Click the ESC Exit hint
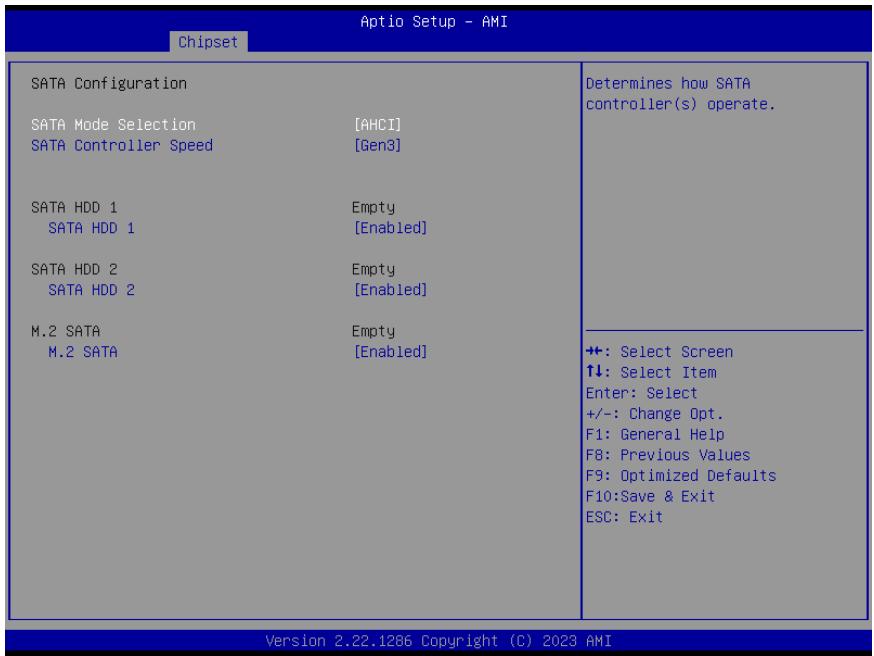 click(x=624, y=516)
